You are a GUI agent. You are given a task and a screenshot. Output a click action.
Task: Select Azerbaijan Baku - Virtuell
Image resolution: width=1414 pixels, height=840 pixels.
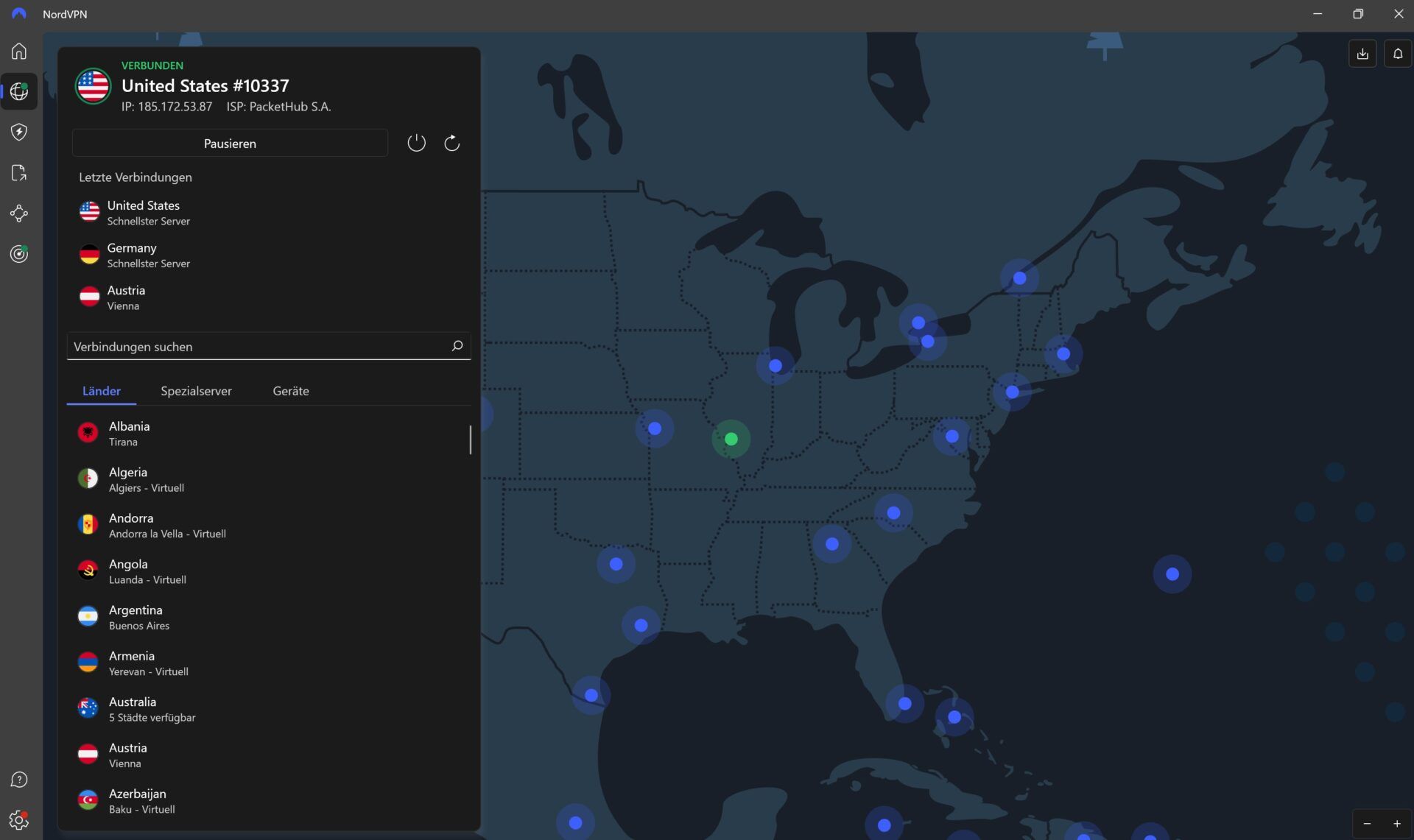[269, 801]
